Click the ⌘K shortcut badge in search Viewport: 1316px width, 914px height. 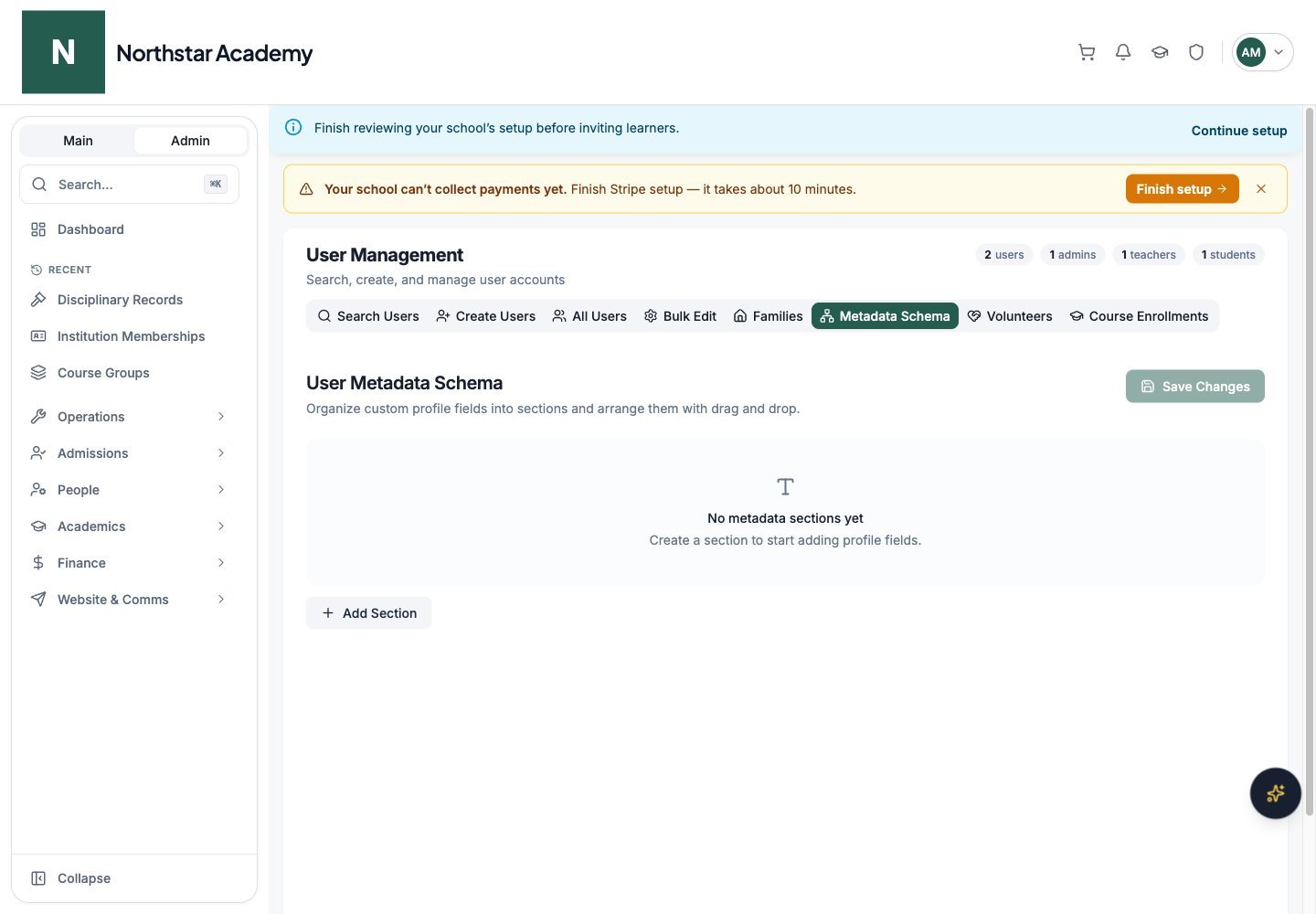click(x=216, y=185)
